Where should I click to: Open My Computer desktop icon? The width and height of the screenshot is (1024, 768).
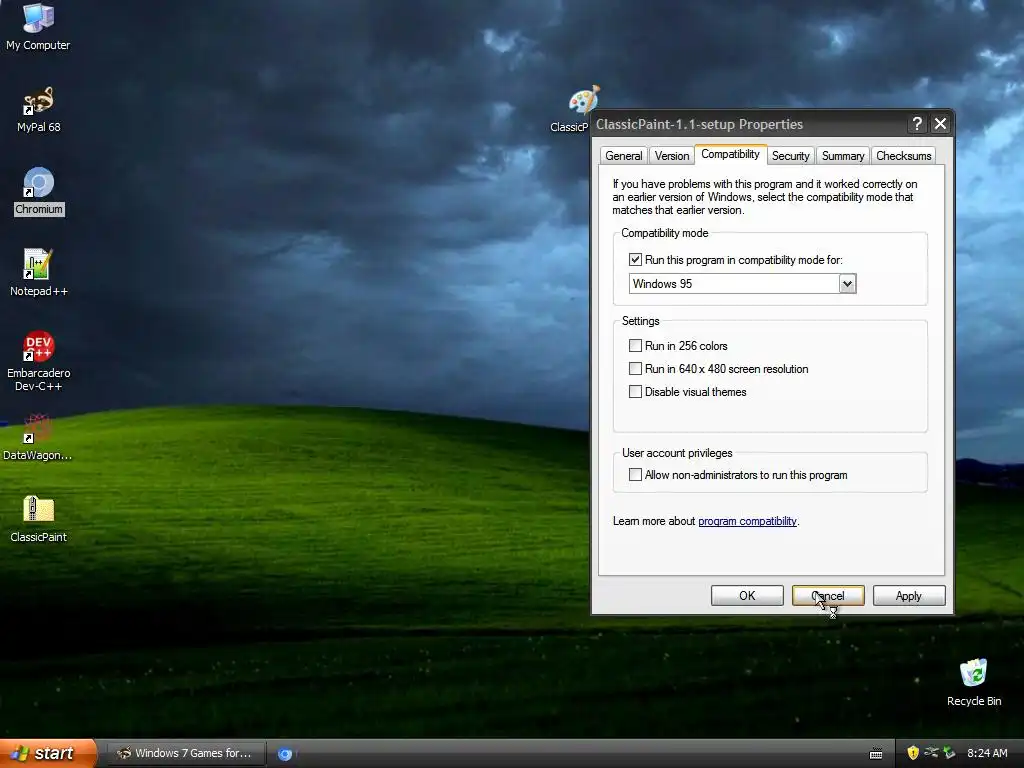pos(38,26)
